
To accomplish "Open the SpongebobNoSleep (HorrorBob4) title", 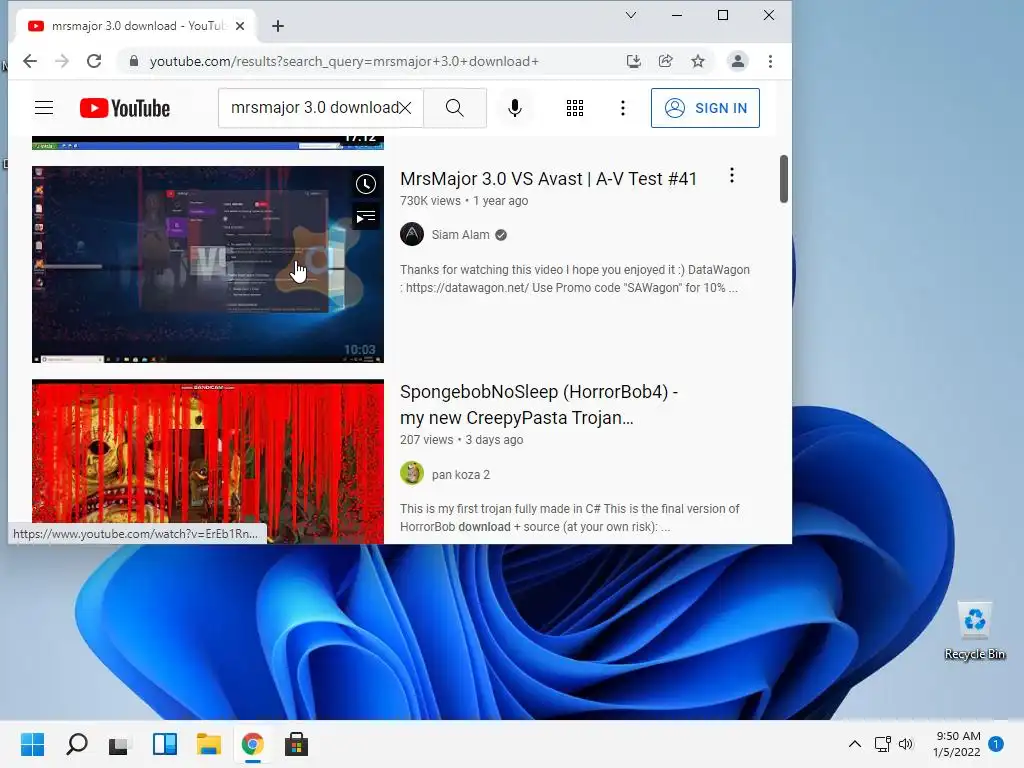I will [539, 405].
